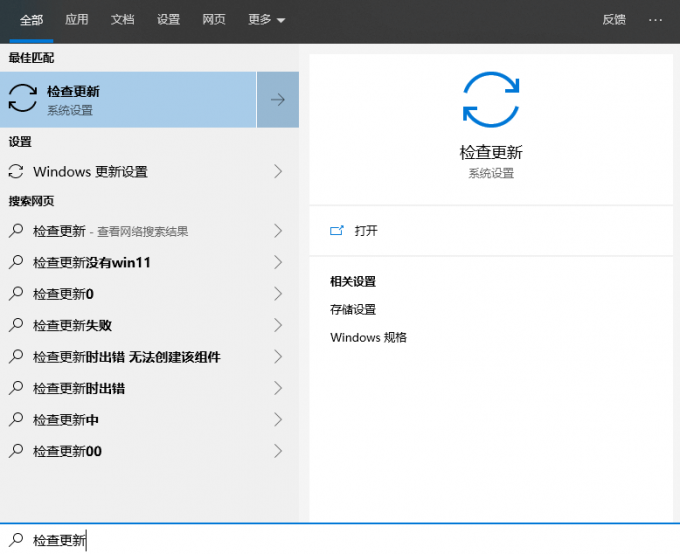Screen dimensions: 680x554
Task: Expand chevron for 检查更新时出错 无法创建该组件
Action: tap(278, 357)
